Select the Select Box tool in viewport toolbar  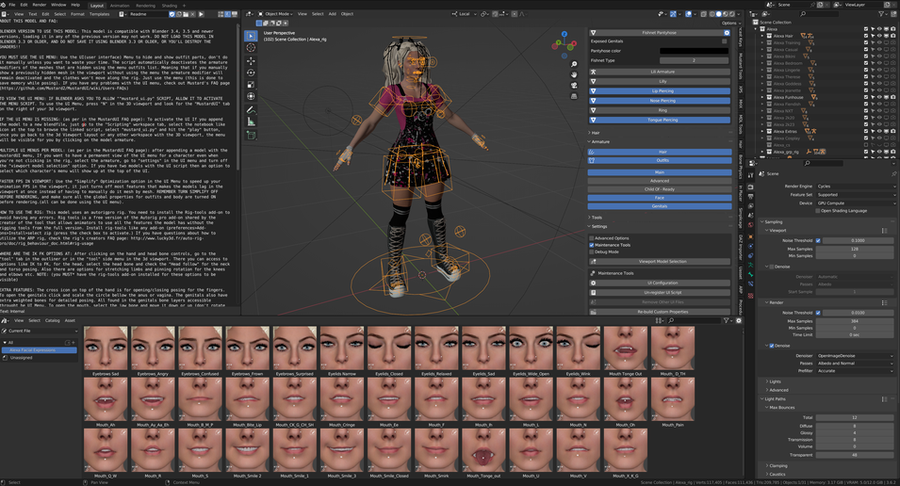[x=251, y=36]
